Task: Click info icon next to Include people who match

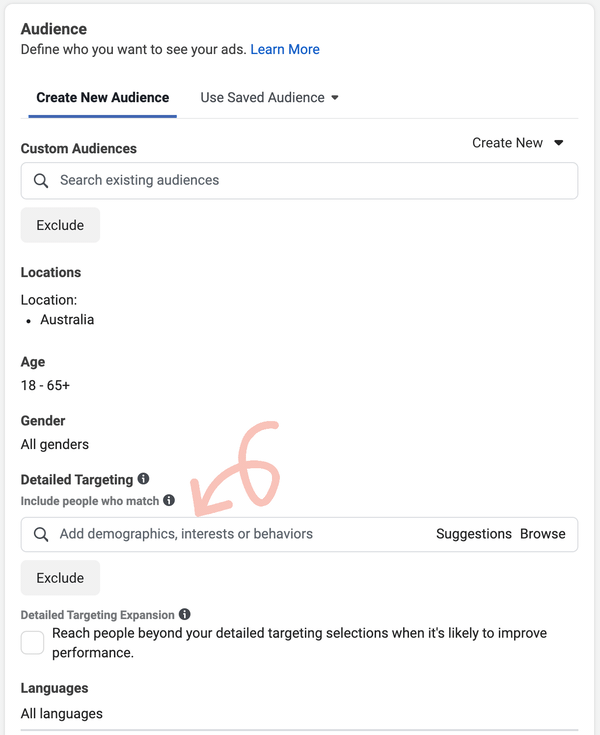Action: [x=169, y=500]
